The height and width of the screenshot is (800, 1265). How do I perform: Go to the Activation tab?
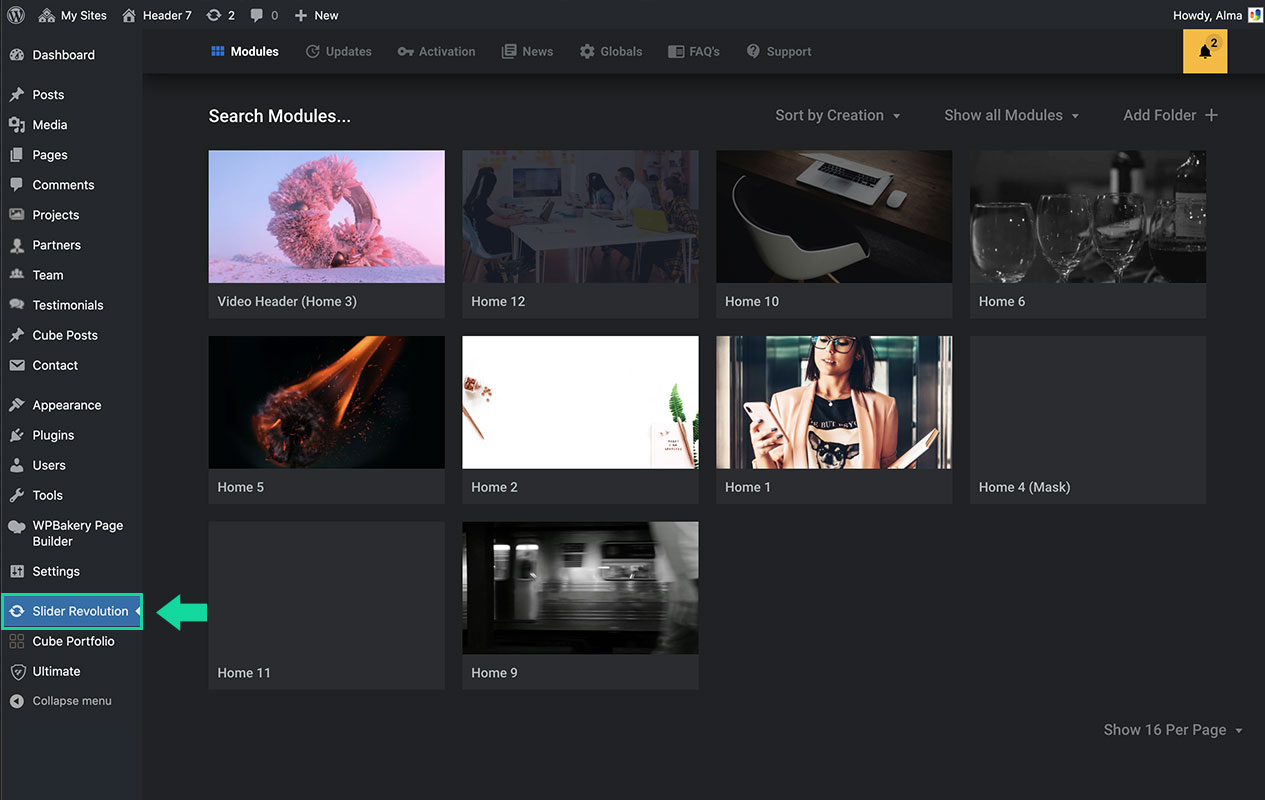[436, 52]
